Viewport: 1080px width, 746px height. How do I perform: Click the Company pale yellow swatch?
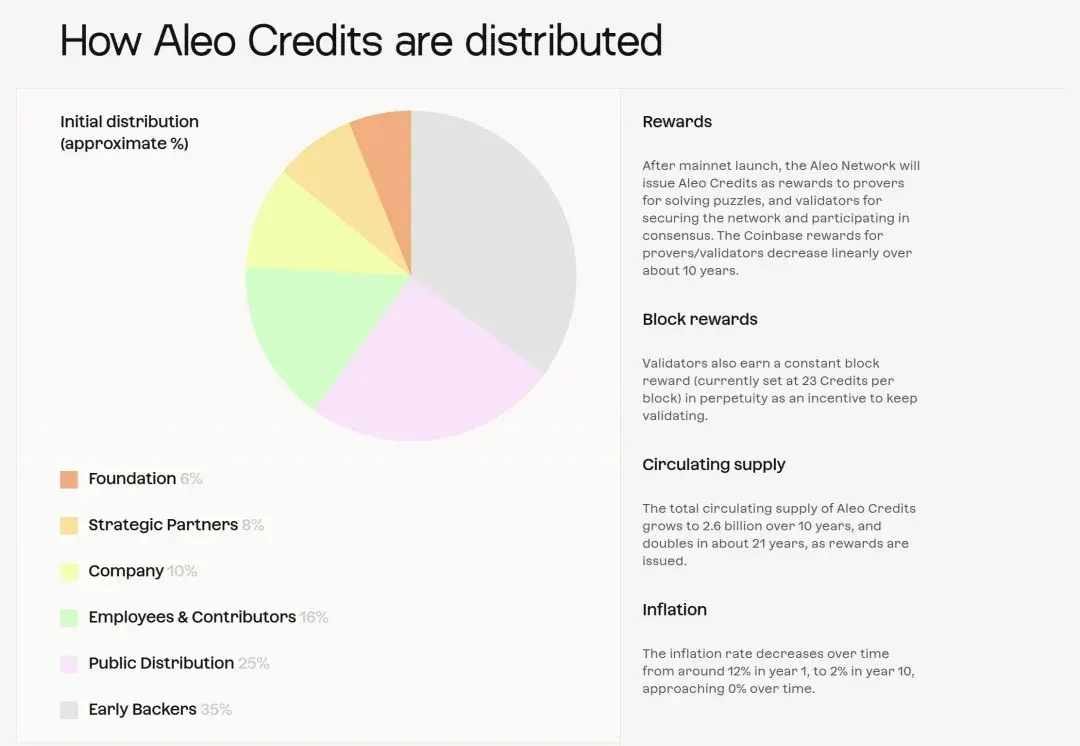[x=69, y=572]
